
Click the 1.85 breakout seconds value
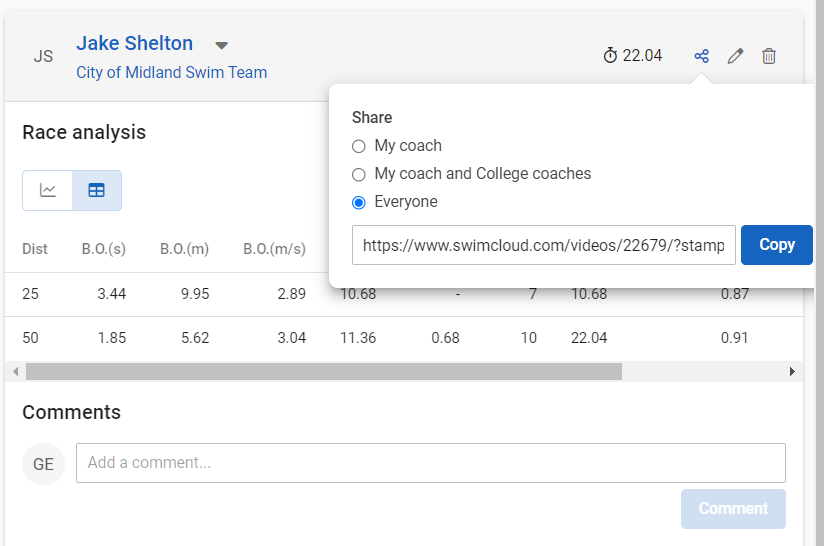[111, 338]
